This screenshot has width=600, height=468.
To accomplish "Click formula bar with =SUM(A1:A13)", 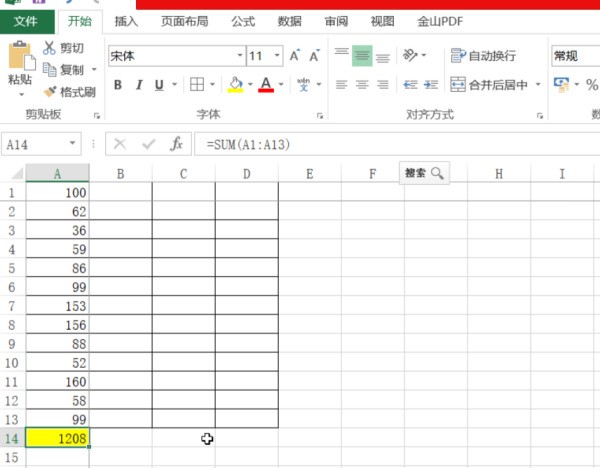I will [x=397, y=144].
